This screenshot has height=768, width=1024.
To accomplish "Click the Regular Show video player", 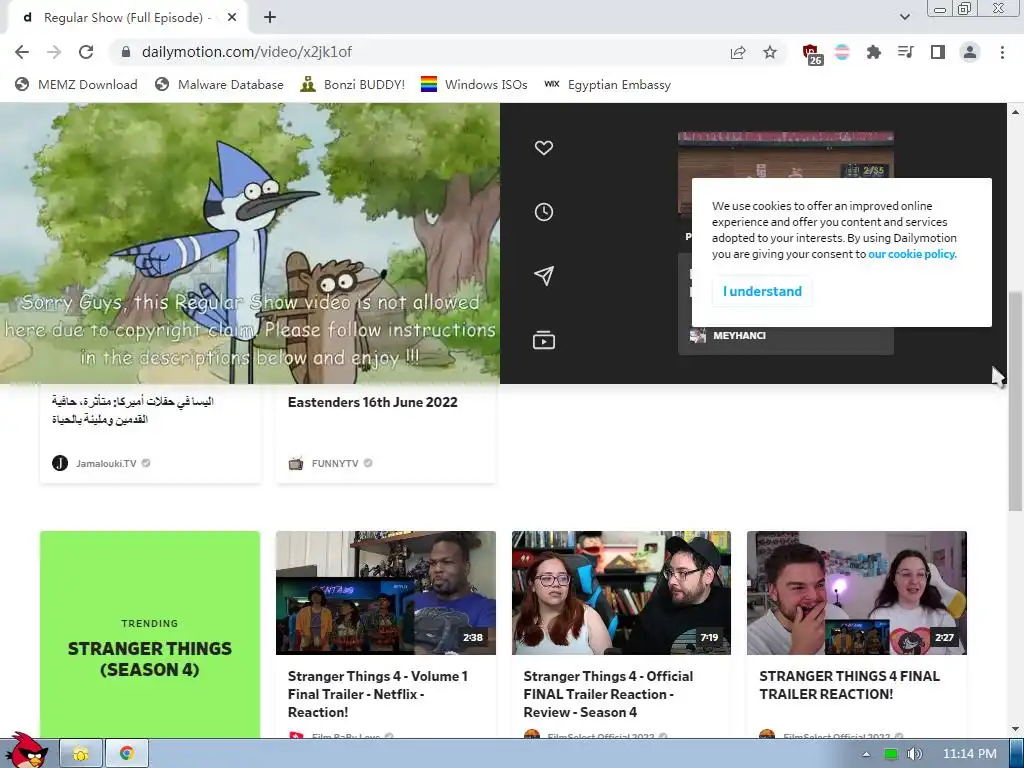I will 249,243.
